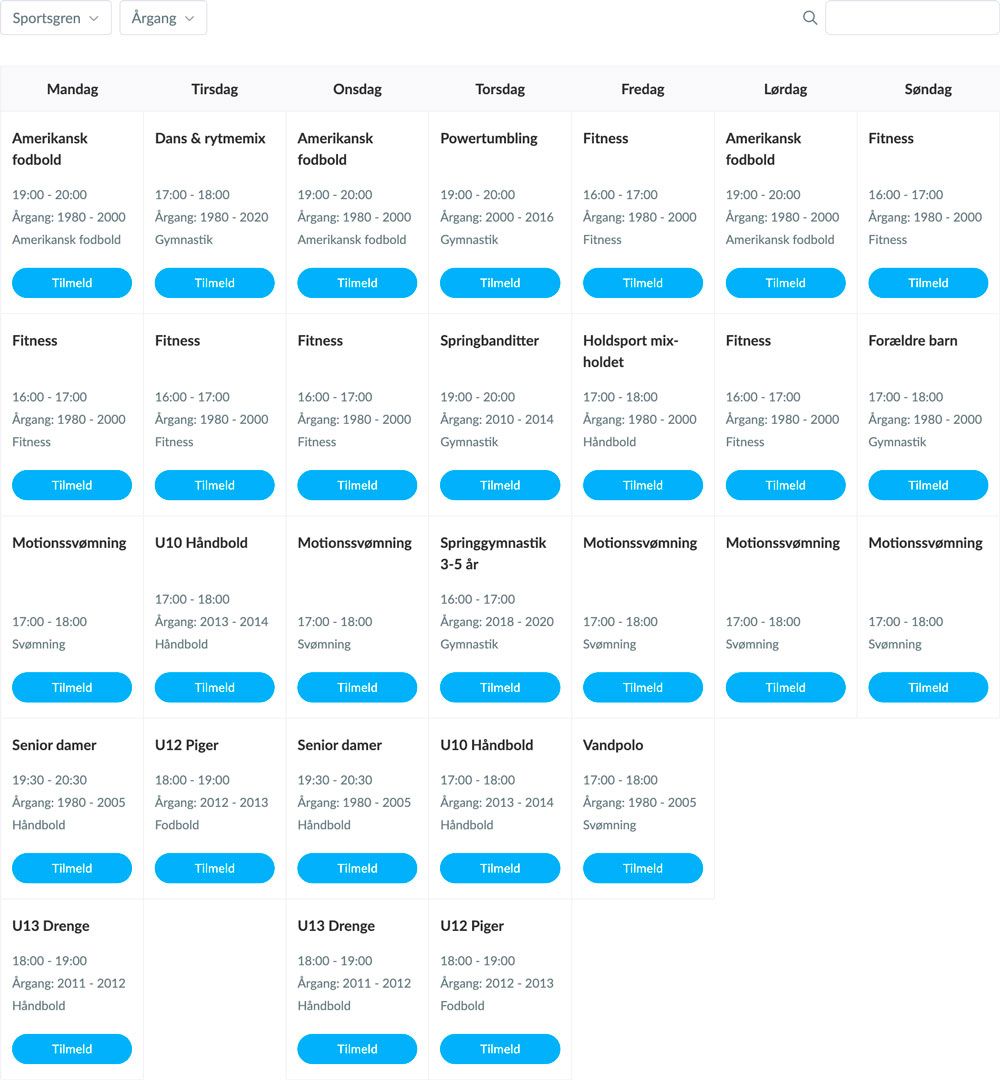Focus the search input field
Screen dimensions: 1000x1080
point(913,18)
